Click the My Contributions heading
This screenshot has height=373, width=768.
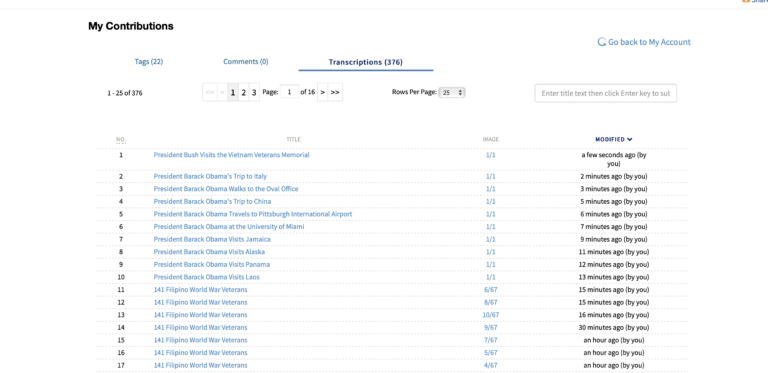pos(131,26)
